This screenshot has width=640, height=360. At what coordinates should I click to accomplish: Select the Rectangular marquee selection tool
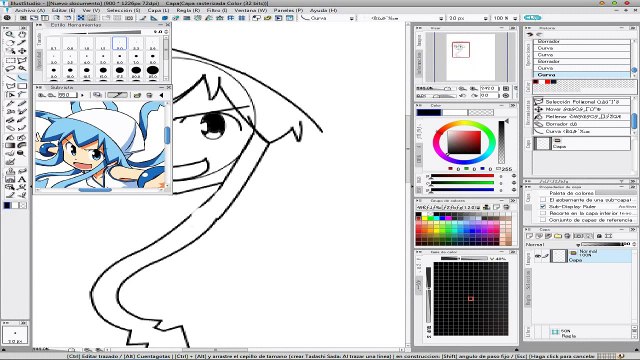pyautogui.click(x=10, y=60)
